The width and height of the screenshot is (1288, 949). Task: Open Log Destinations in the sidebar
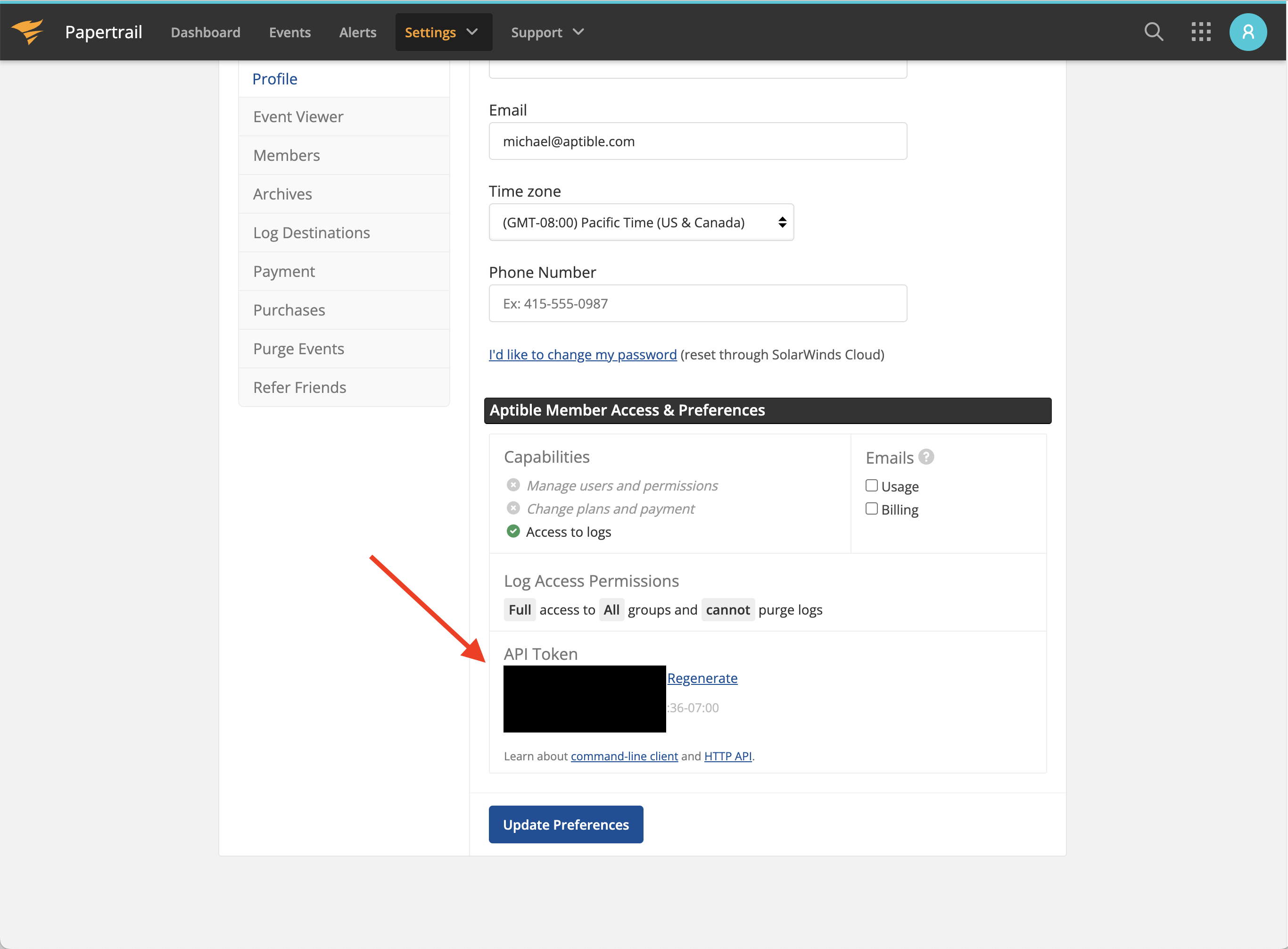(x=311, y=233)
